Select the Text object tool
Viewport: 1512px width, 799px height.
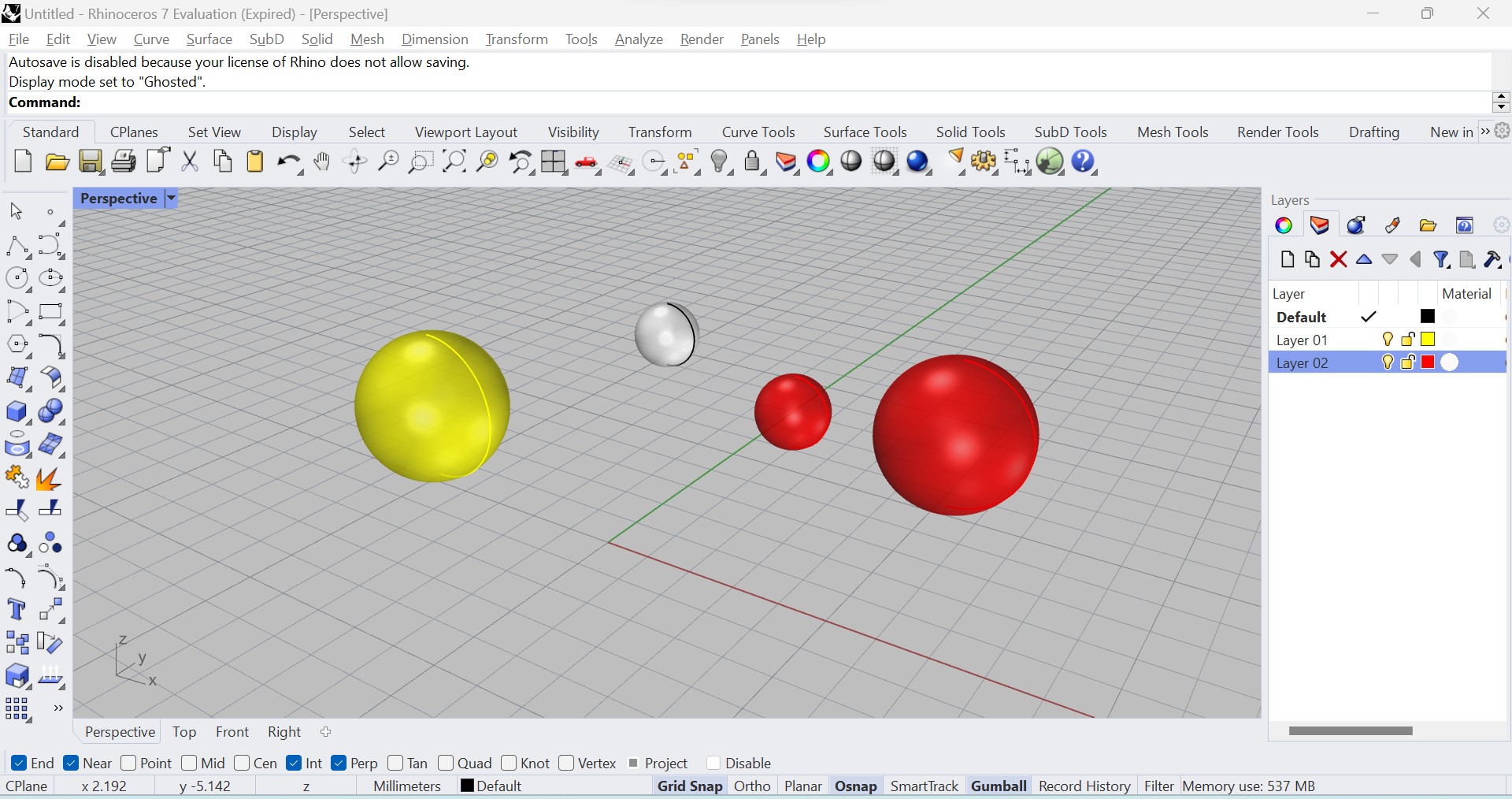tap(17, 610)
